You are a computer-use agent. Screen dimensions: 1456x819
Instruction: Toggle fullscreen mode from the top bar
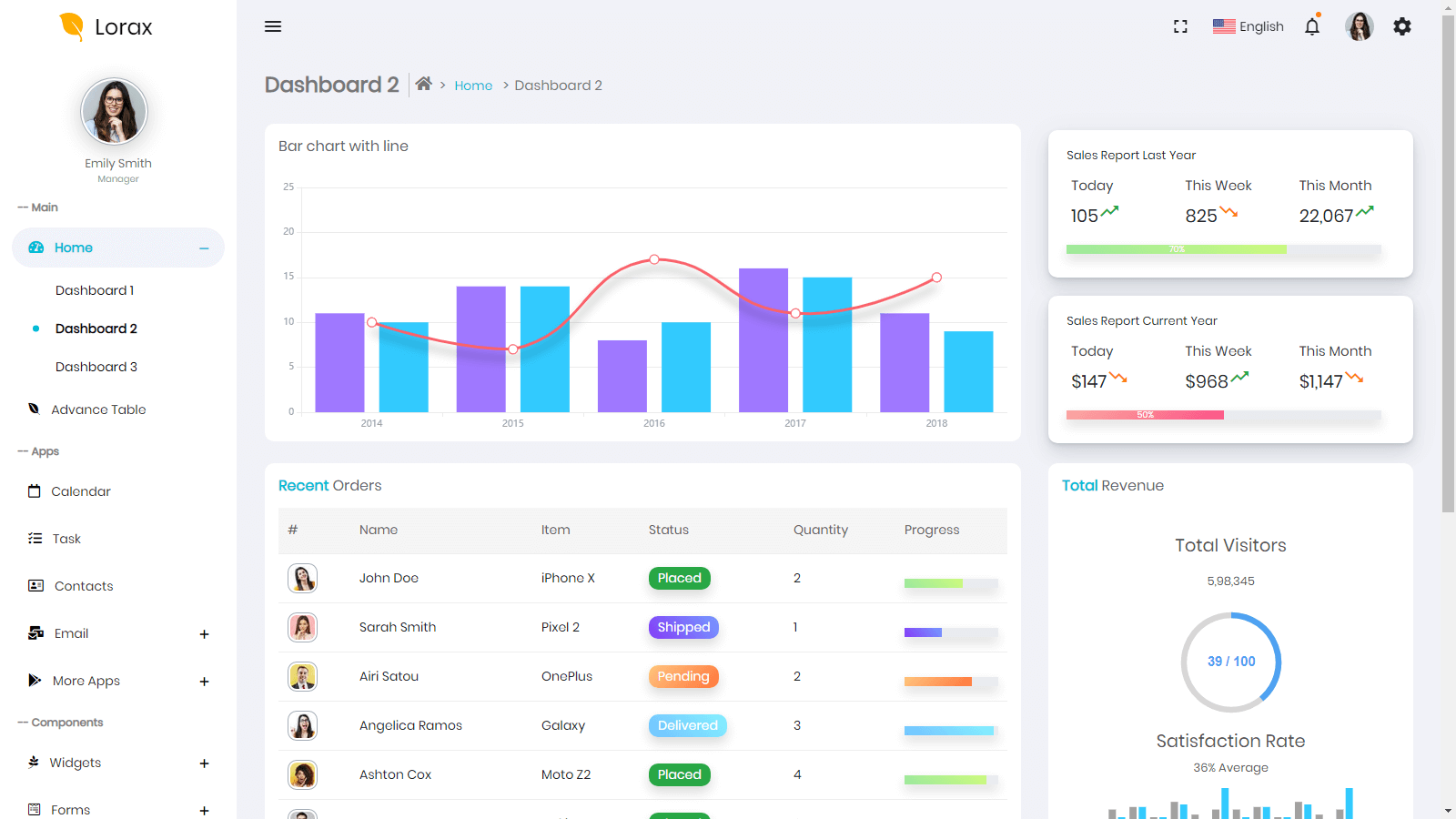pos(1179,26)
